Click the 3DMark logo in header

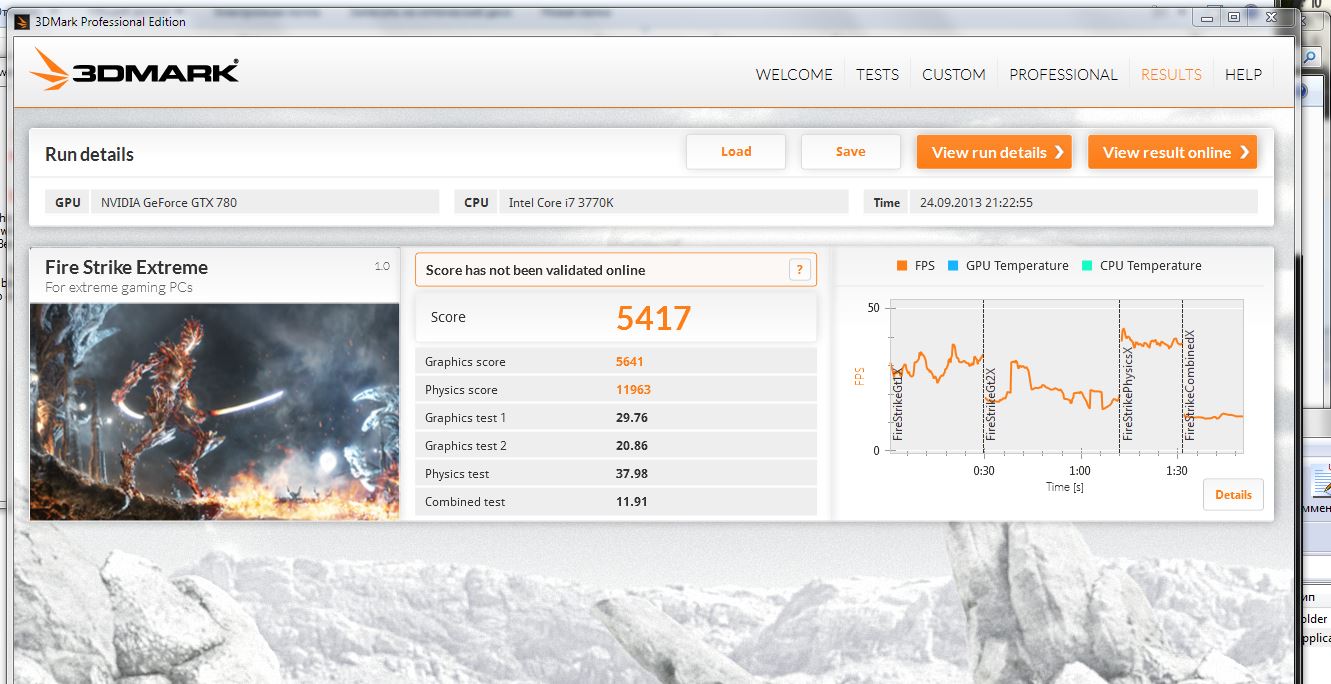134,72
